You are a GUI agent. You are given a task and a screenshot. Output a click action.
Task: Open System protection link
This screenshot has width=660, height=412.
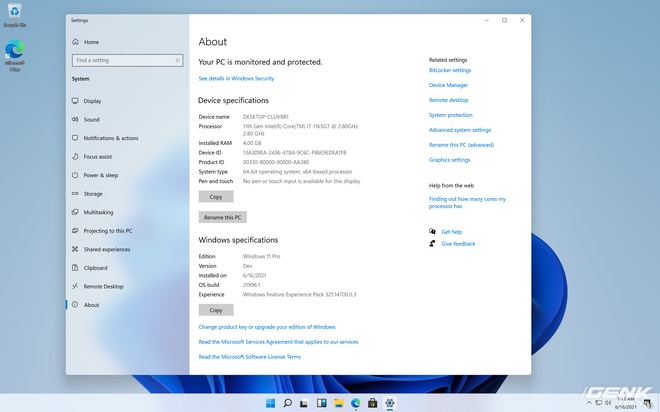coord(450,115)
